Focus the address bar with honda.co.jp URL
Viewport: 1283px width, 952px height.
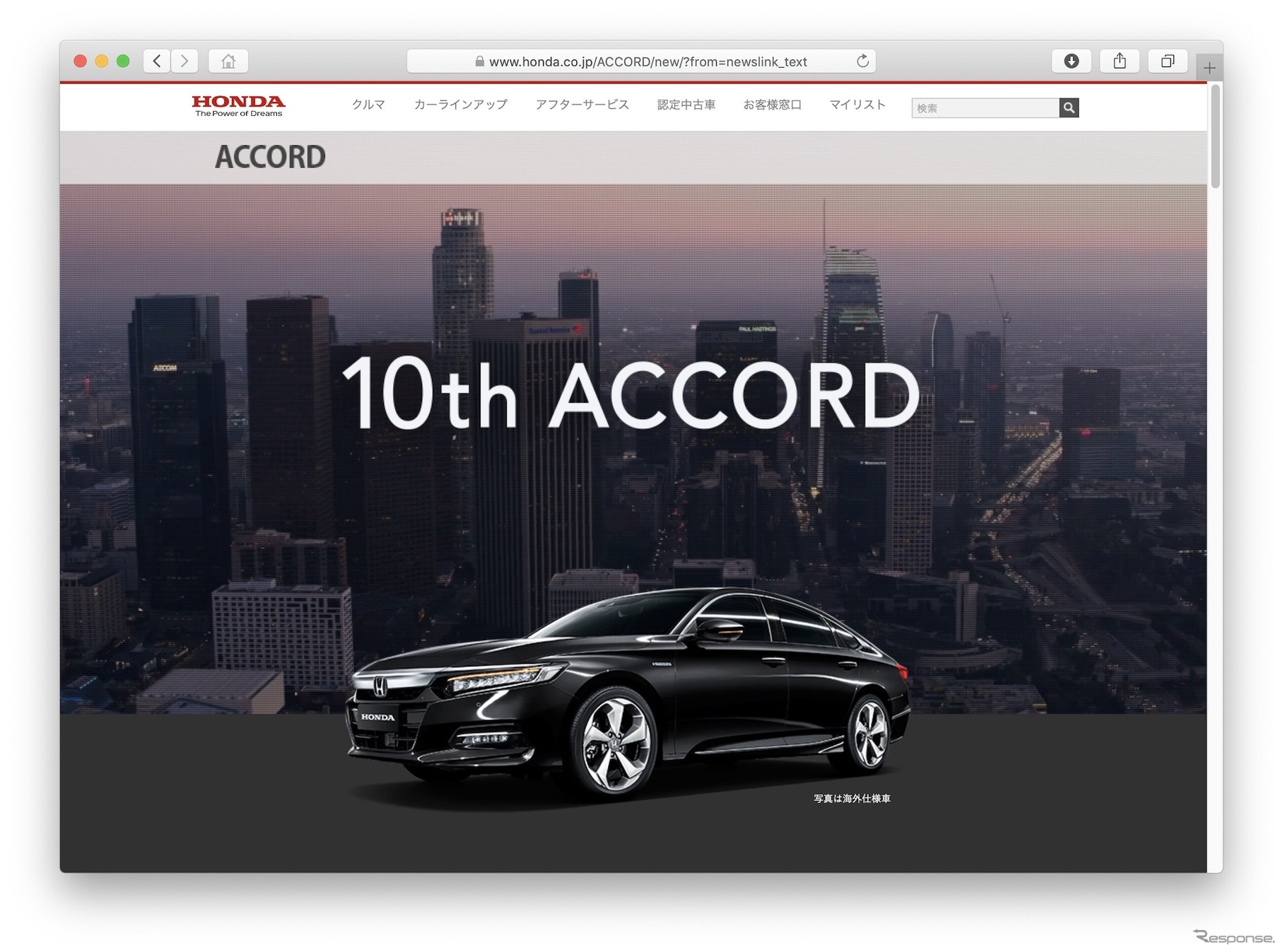point(641,61)
